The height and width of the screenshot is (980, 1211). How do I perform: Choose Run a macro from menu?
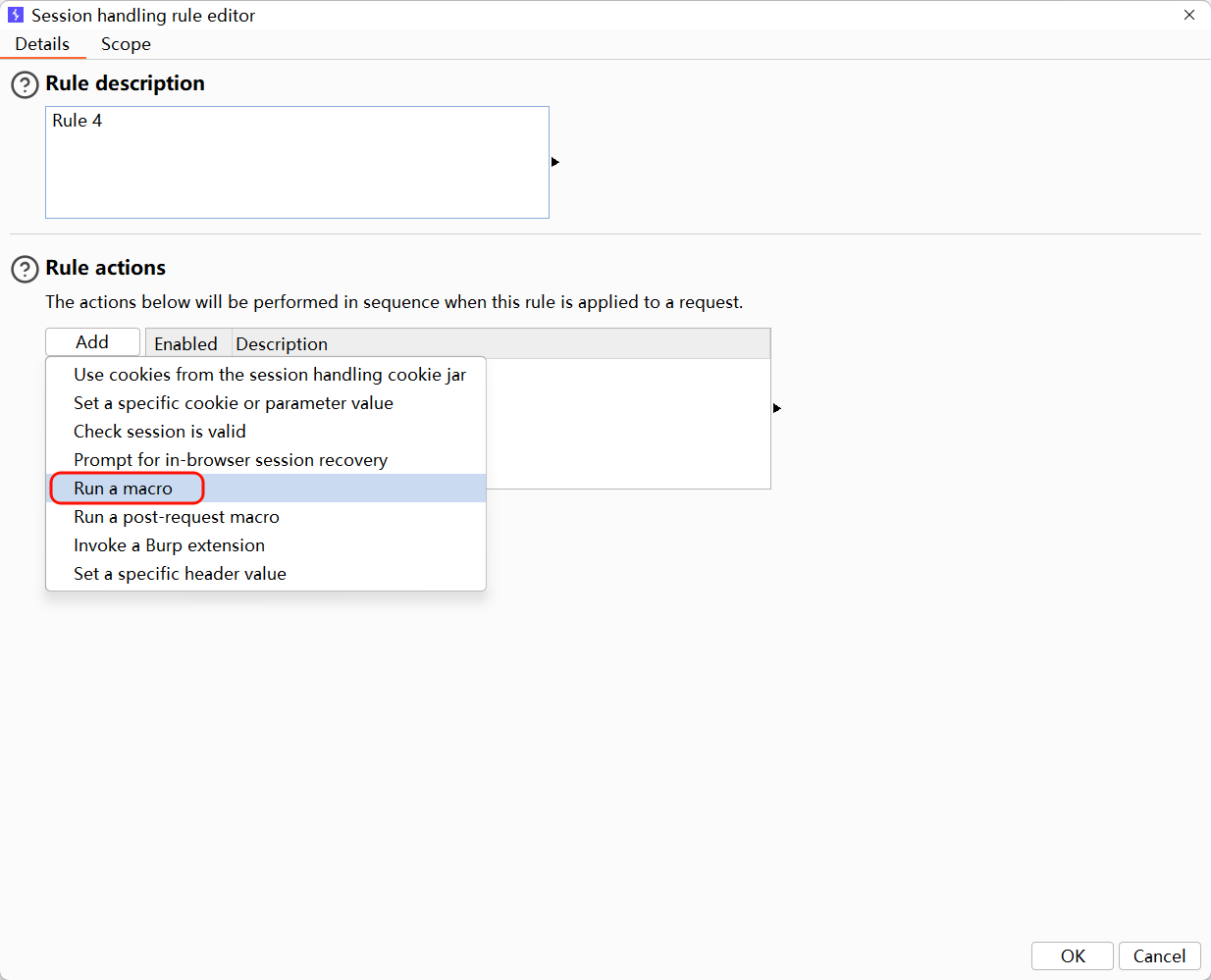click(x=124, y=489)
